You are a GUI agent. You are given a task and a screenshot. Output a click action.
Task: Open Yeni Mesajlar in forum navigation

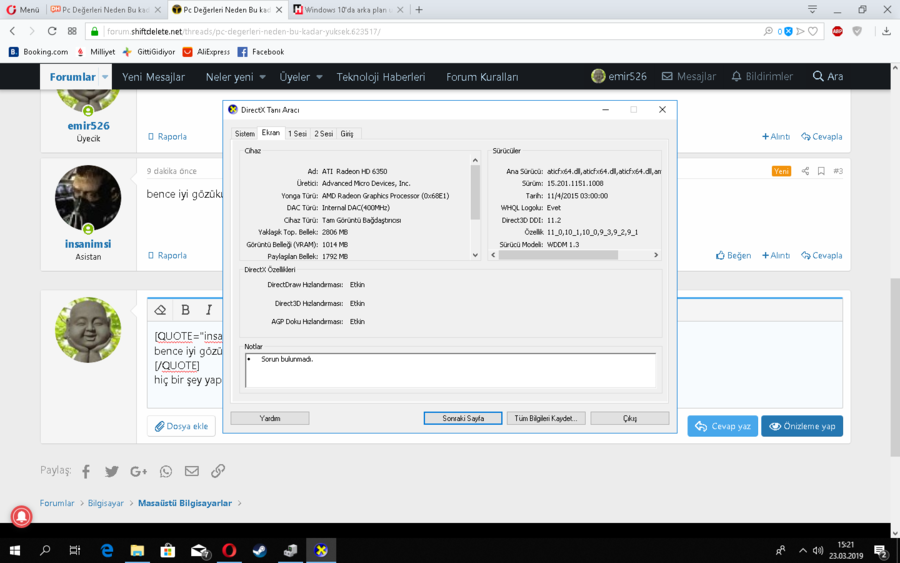(153, 77)
